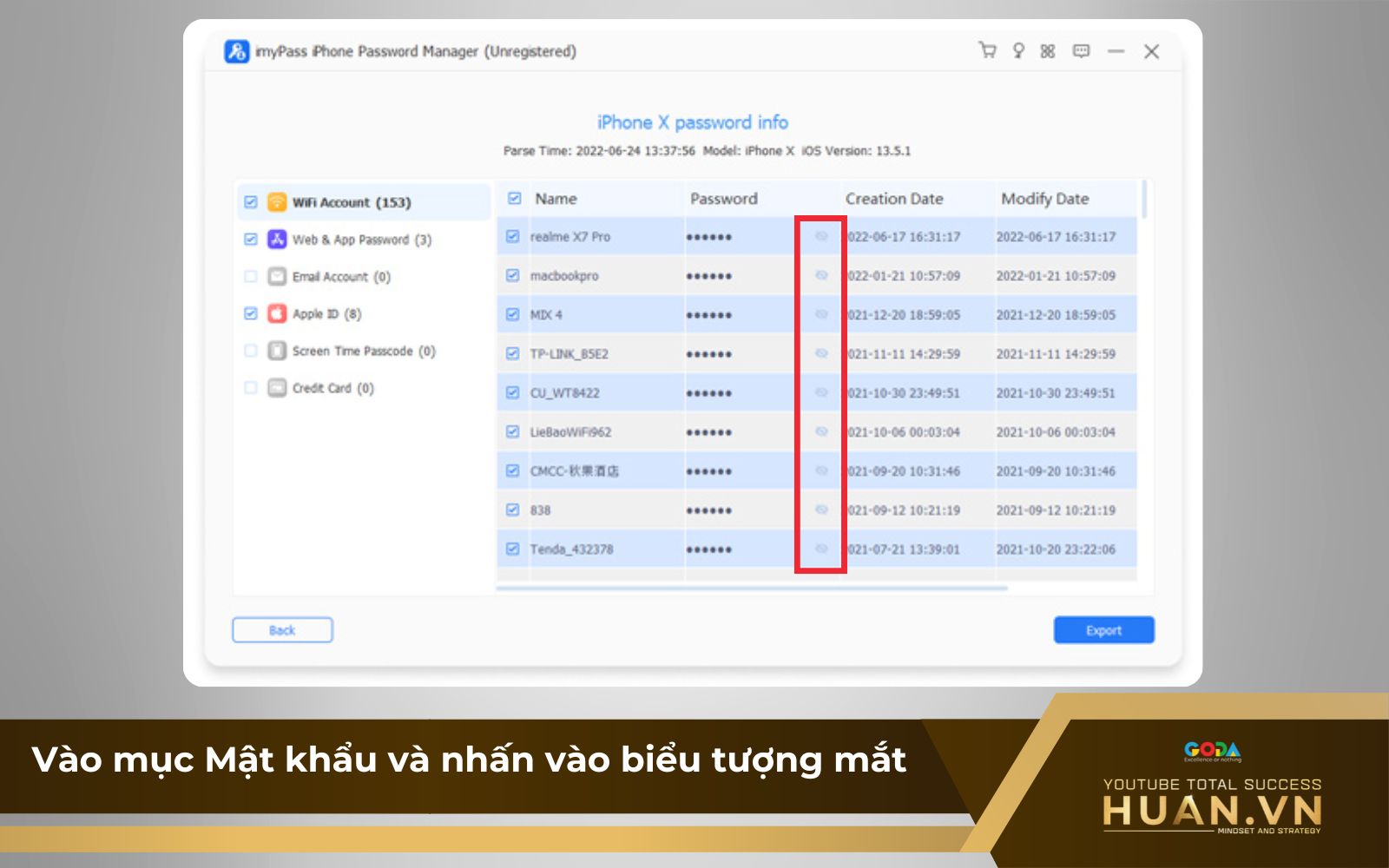Click modify date 2021-10-20 23:22:06
1389x868 pixels.
(1056, 549)
